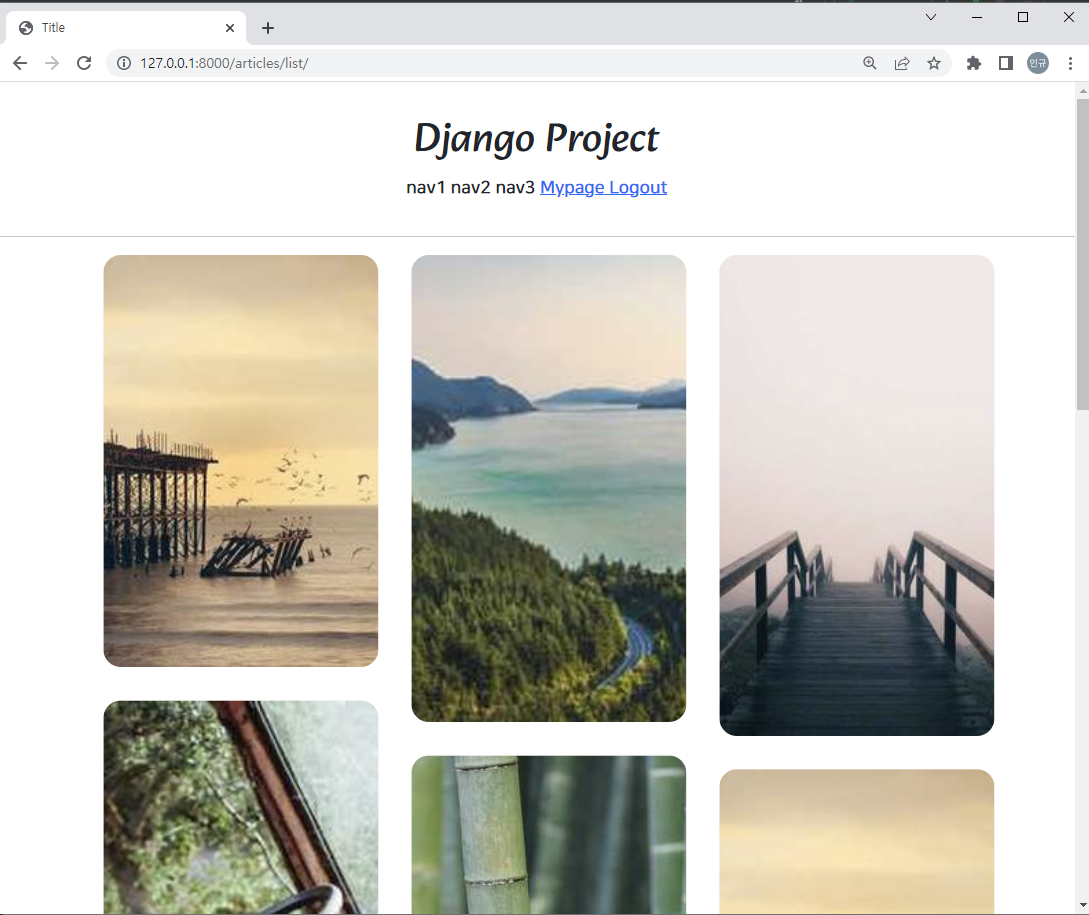The width and height of the screenshot is (1089, 915).
Task: Click the Logout link
Action: [x=638, y=188]
